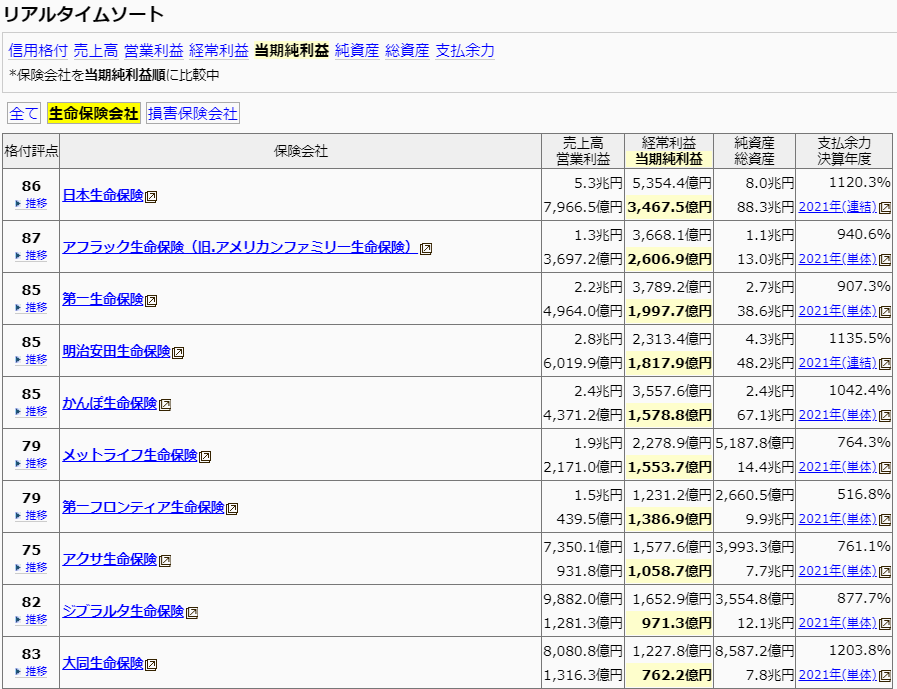Select the 生命保険会社 filter
This screenshot has height=689, width=897.
point(94,113)
